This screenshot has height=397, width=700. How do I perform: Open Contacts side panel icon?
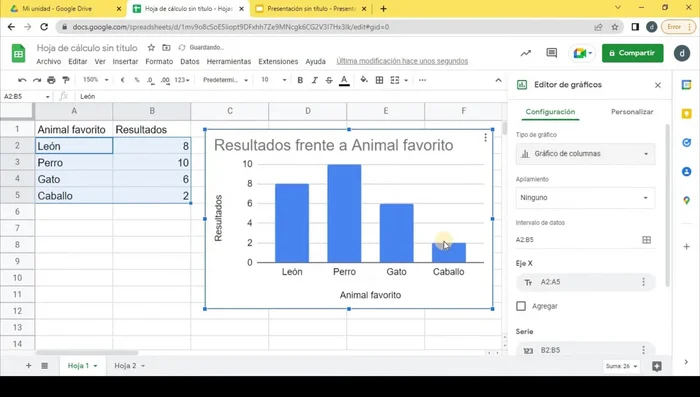click(x=687, y=171)
